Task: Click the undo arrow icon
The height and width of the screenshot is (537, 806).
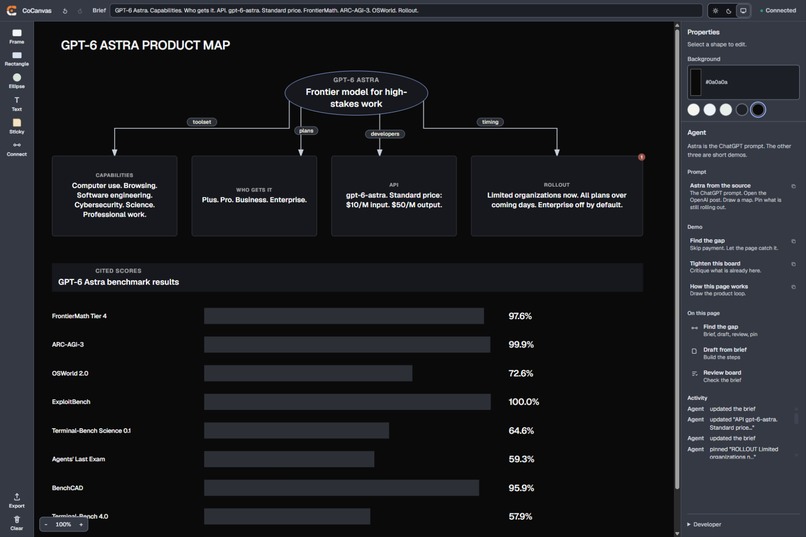Action: [x=65, y=11]
